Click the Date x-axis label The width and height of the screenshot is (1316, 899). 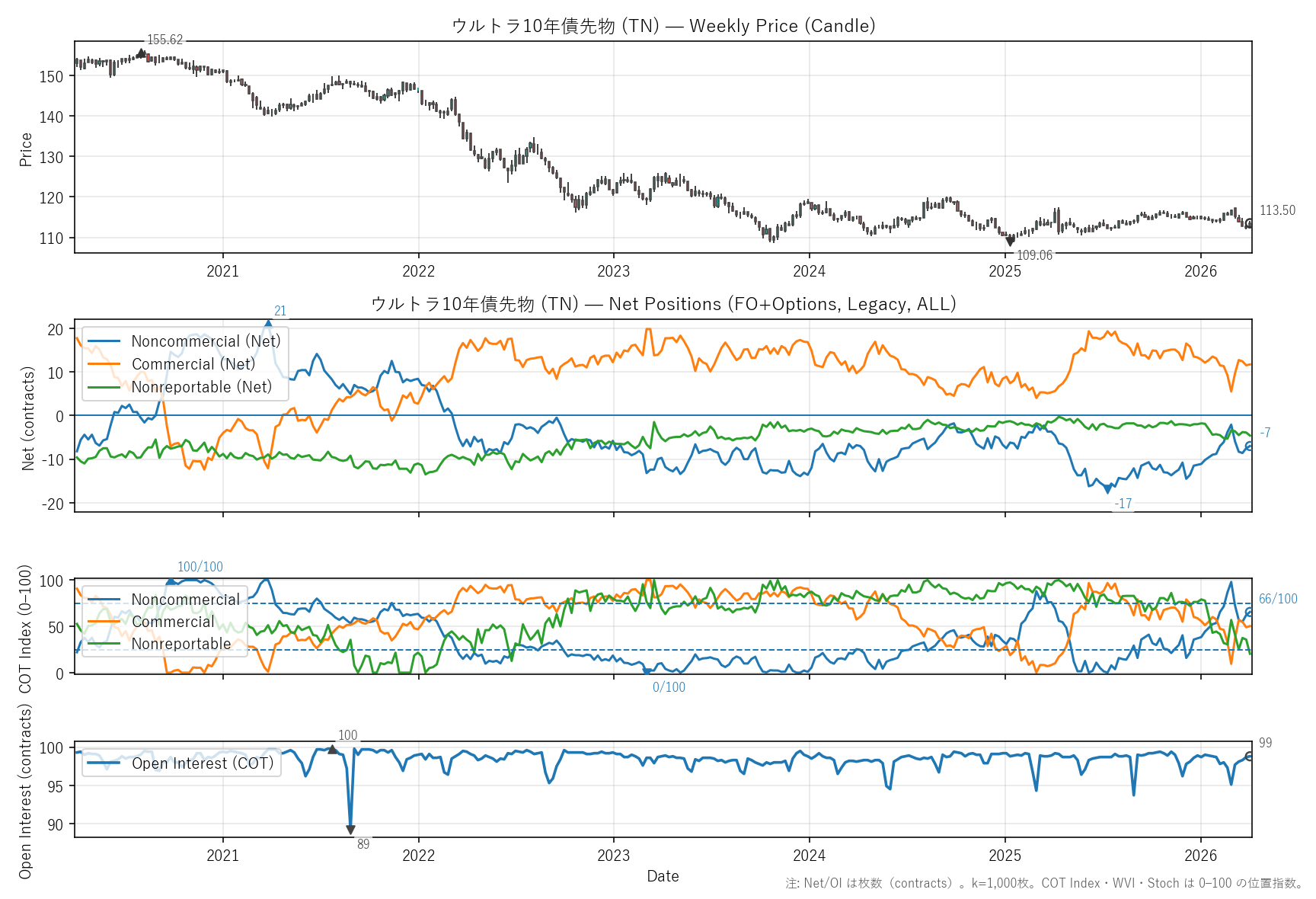pos(663,876)
